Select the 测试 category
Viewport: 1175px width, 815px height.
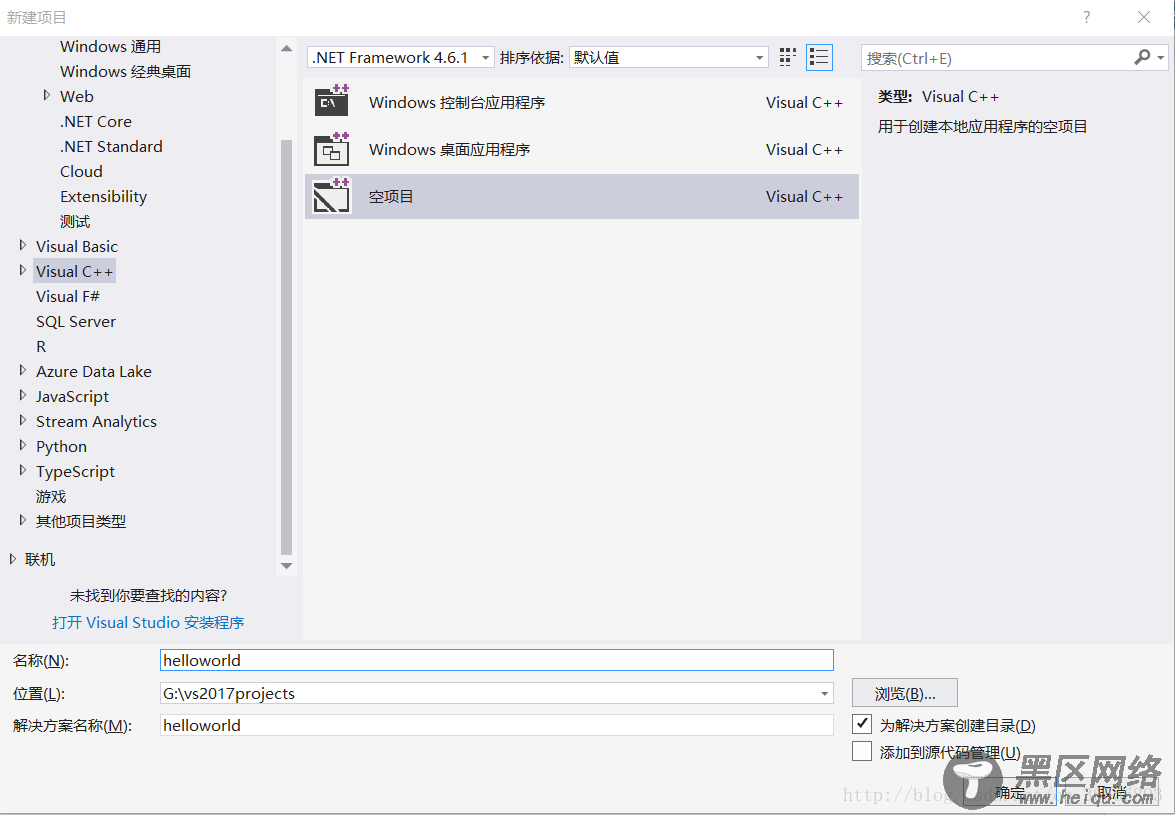(x=75, y=222)
